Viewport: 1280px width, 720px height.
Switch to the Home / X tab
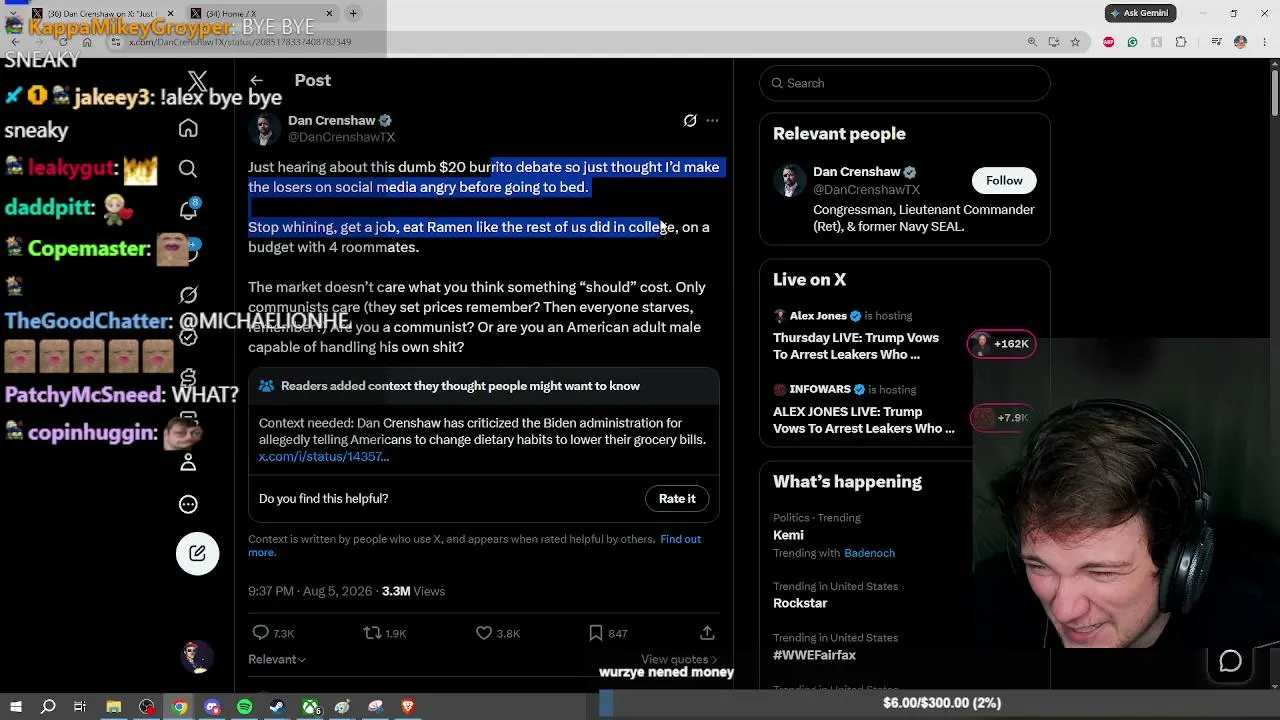point(263,14)
